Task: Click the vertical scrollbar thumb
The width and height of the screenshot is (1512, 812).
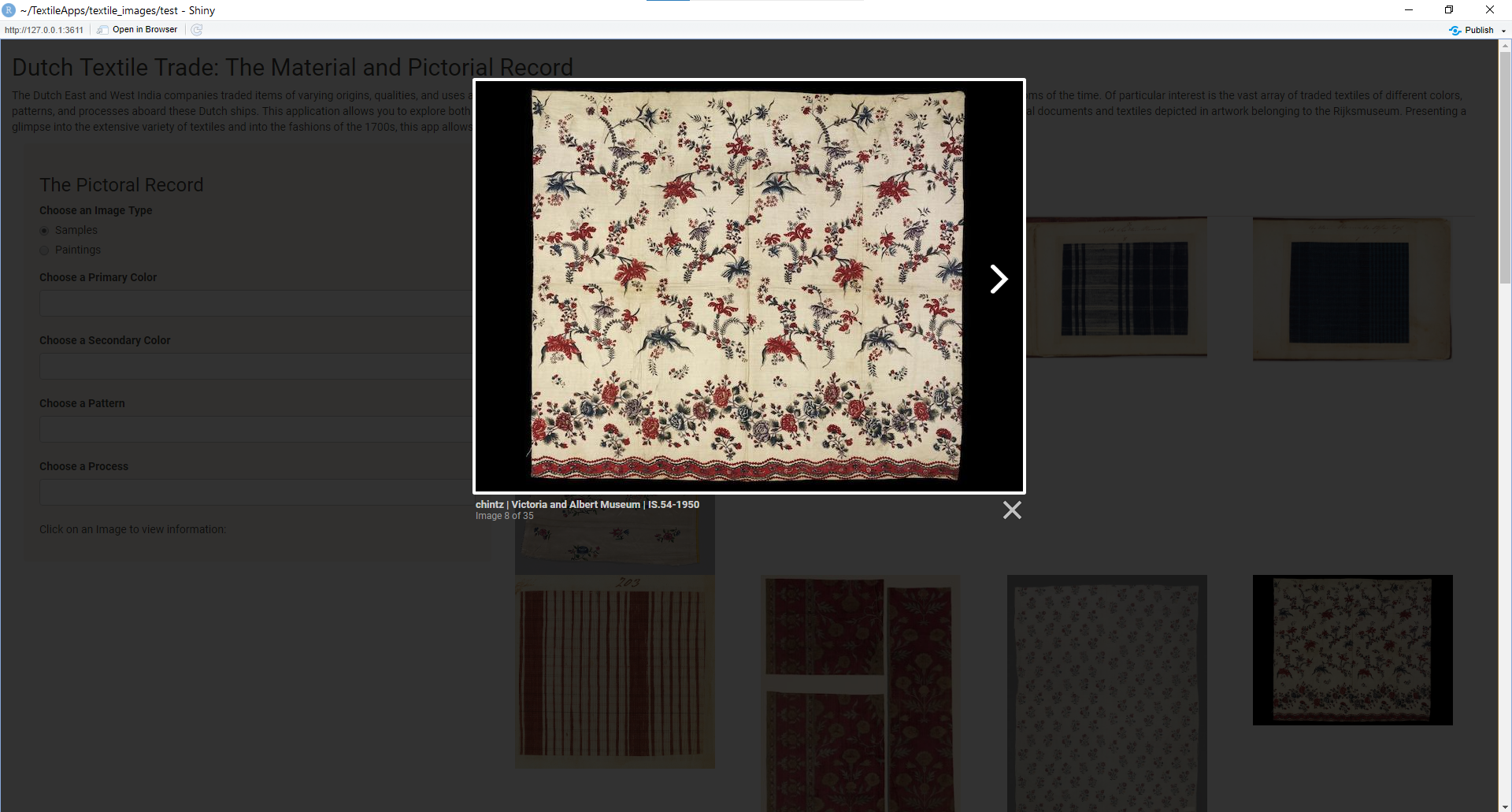Action: click(x=1505, y=167)
